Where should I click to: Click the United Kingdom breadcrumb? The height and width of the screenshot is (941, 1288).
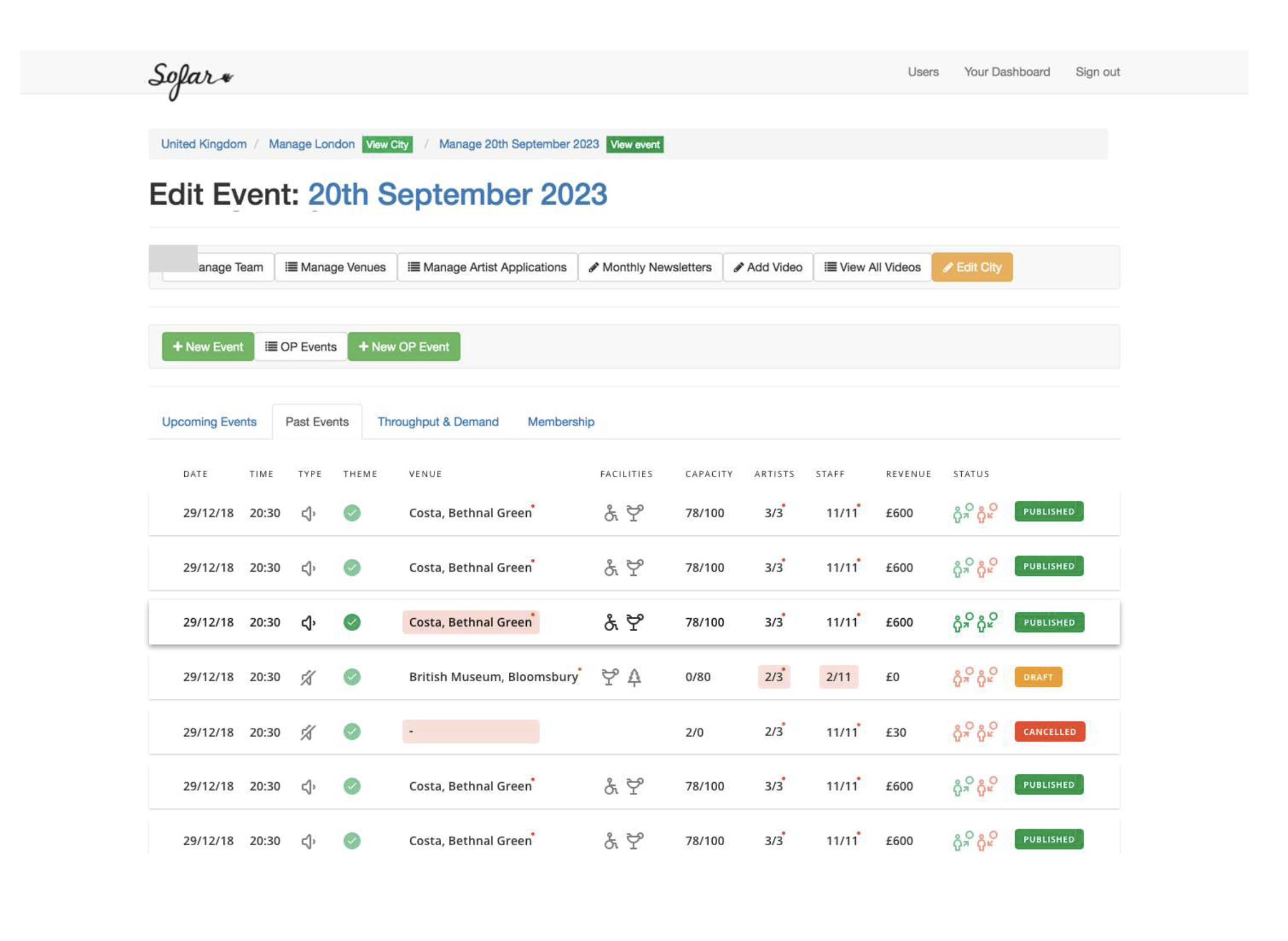204,144
